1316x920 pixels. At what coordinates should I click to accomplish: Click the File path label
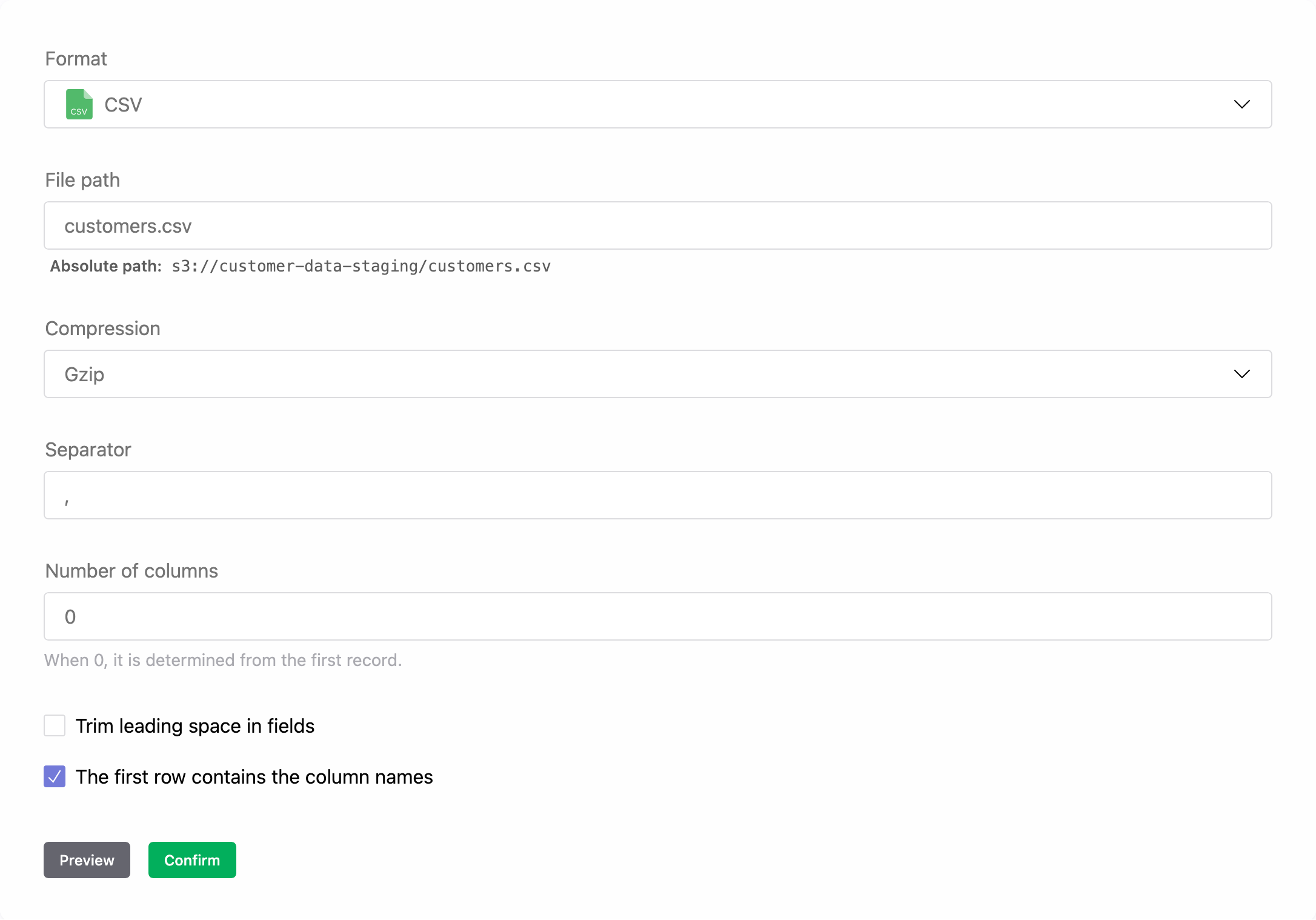pos(82,179)
